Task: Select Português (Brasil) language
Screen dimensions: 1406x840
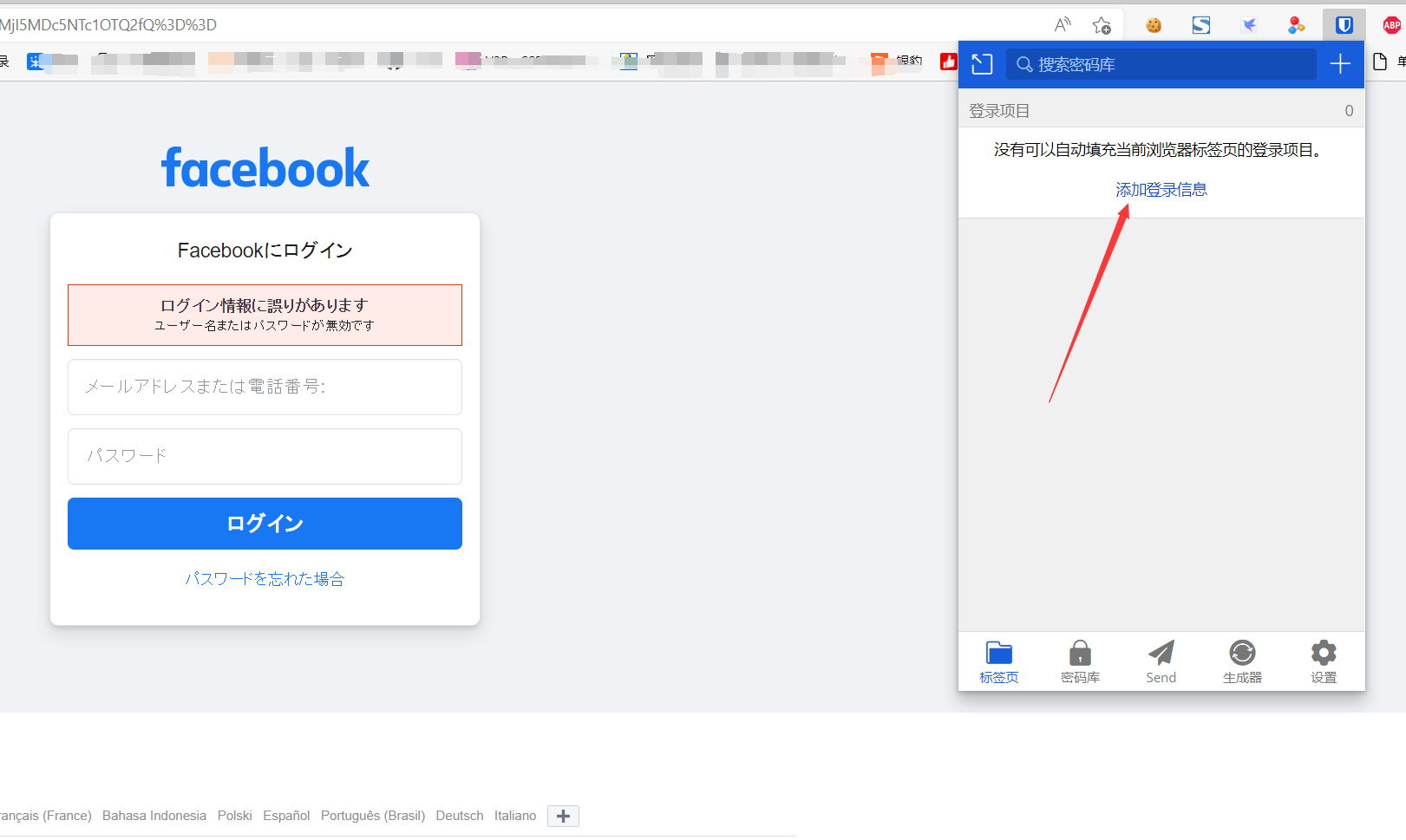Action: pyautogui.click(x=373, y=816)
